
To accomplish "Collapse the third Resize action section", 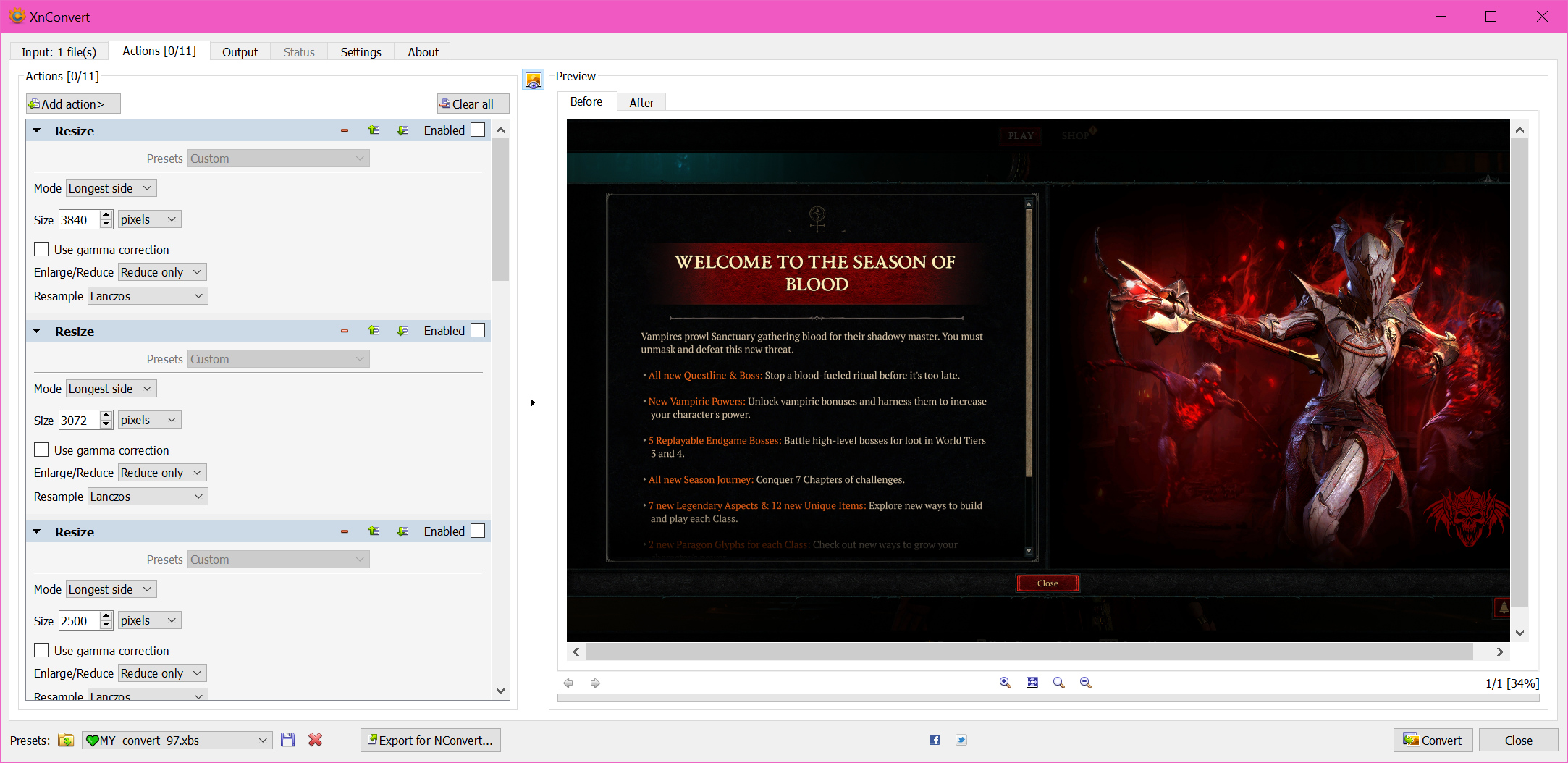I will pyautogui.click(x=37, y=532).
